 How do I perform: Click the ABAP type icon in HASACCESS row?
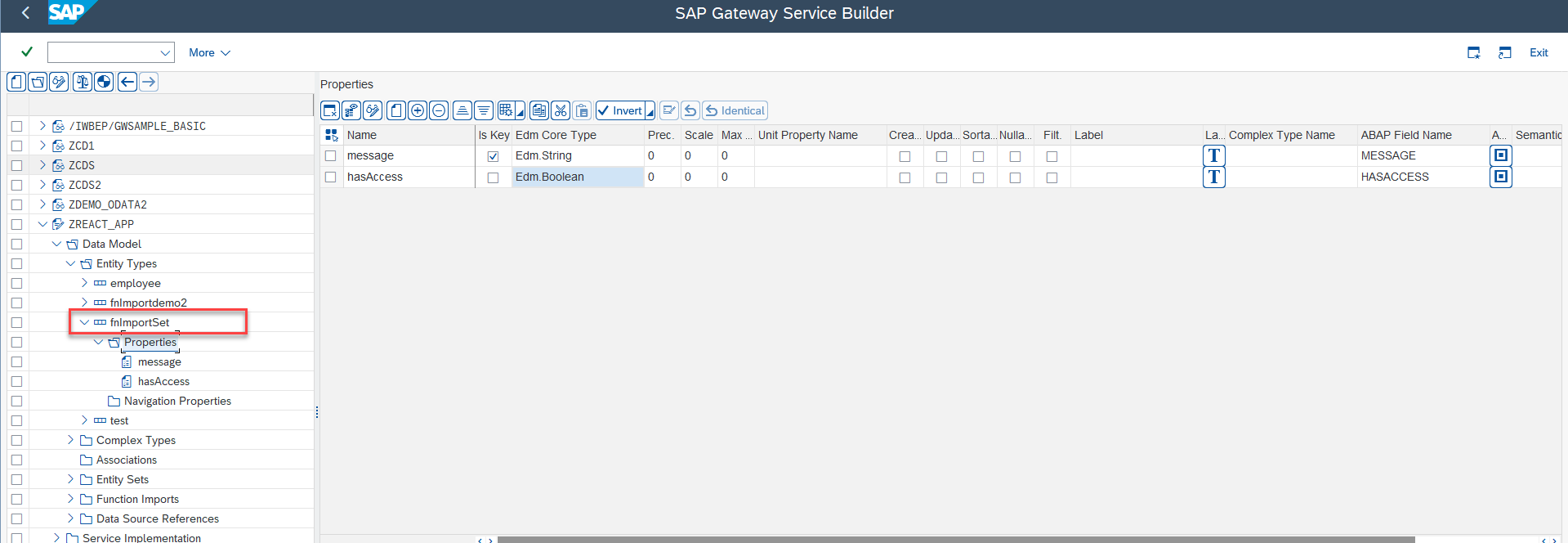pos(1501,177)
